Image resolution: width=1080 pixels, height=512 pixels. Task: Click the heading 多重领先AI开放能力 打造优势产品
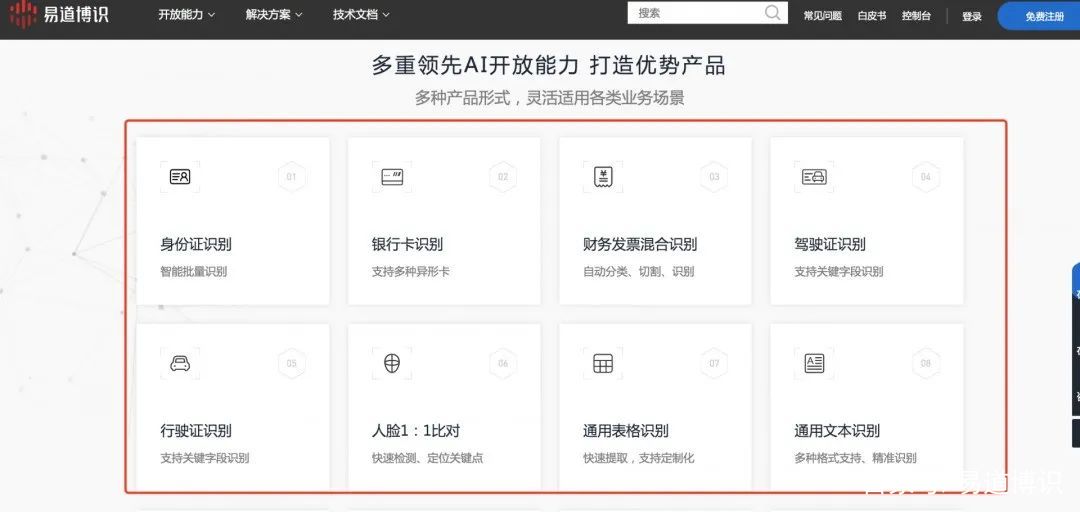(548, 65)
